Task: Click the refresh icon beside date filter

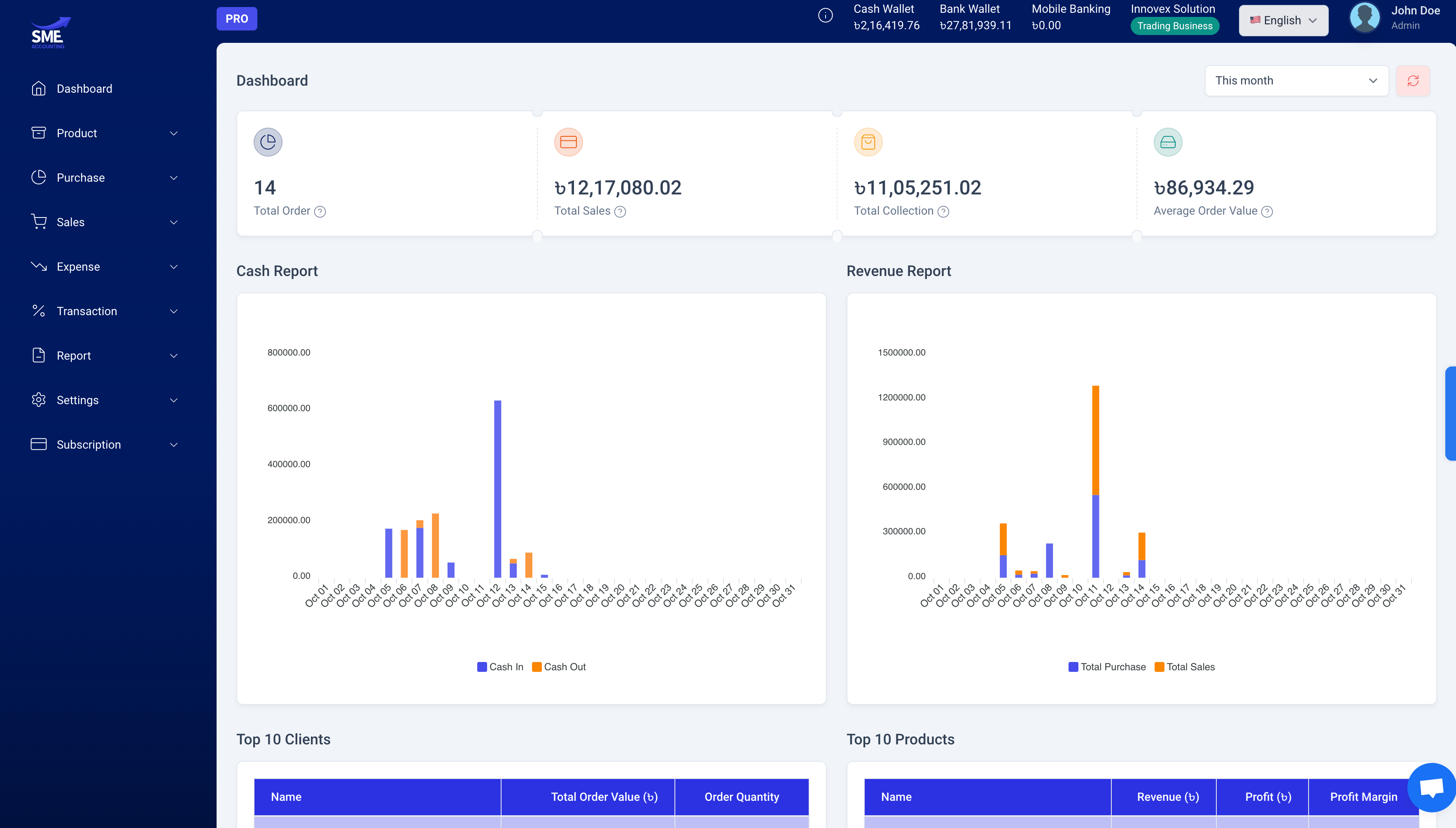Action: [x=1413, y=80]
